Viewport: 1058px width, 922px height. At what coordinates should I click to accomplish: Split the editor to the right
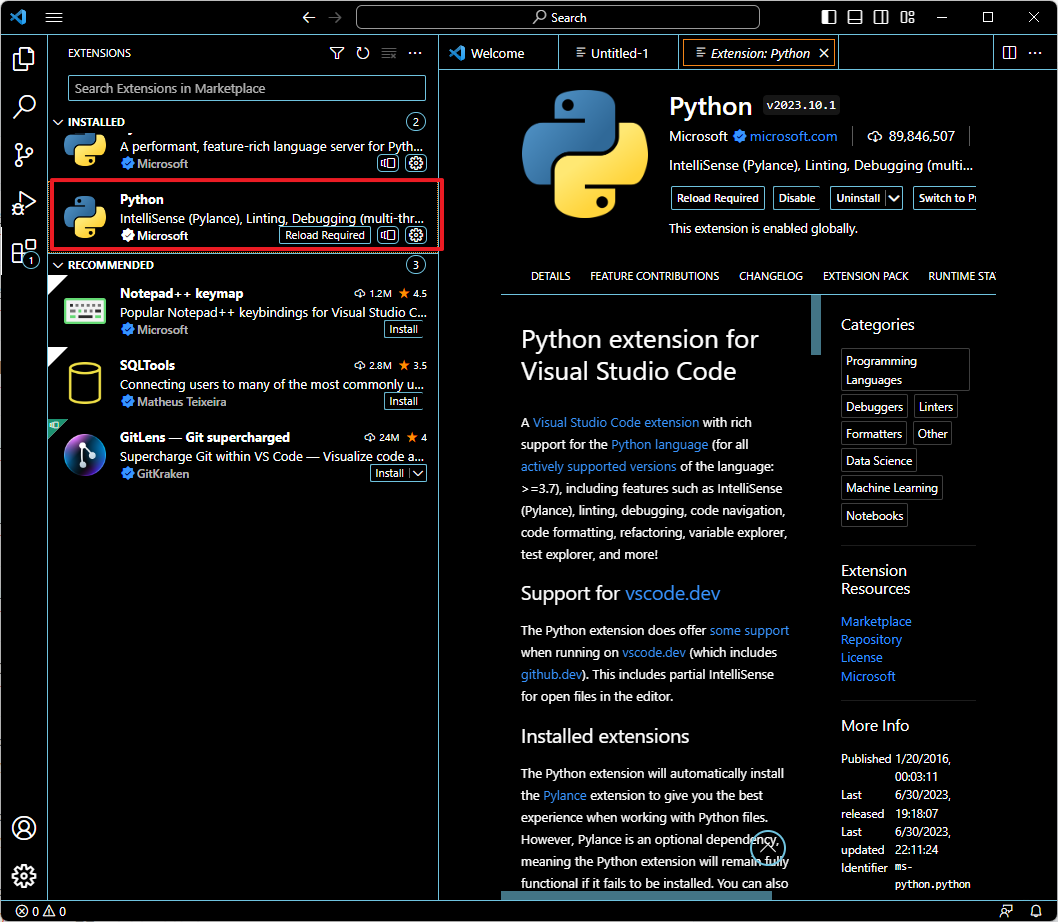click(x=1009, y=53)
